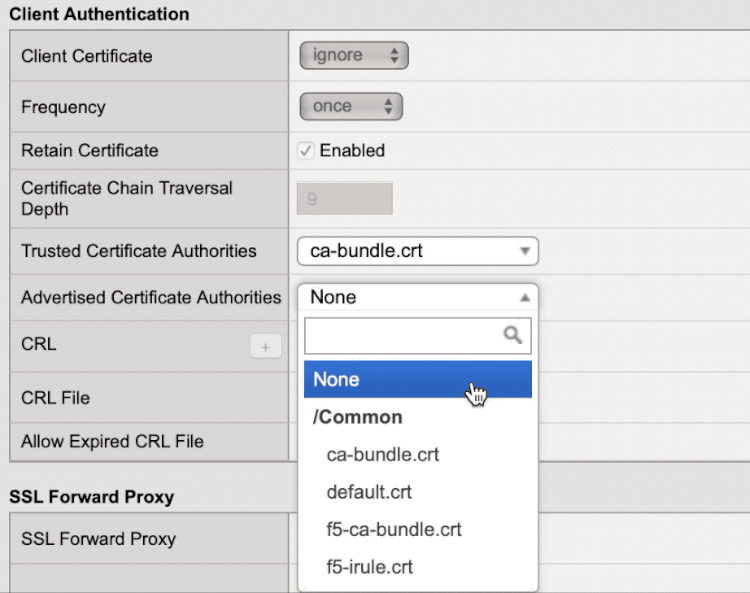Click the search magnifier icon in the dropdown
This screenshot has height=593, width=750.
click(x=513, y=336)
